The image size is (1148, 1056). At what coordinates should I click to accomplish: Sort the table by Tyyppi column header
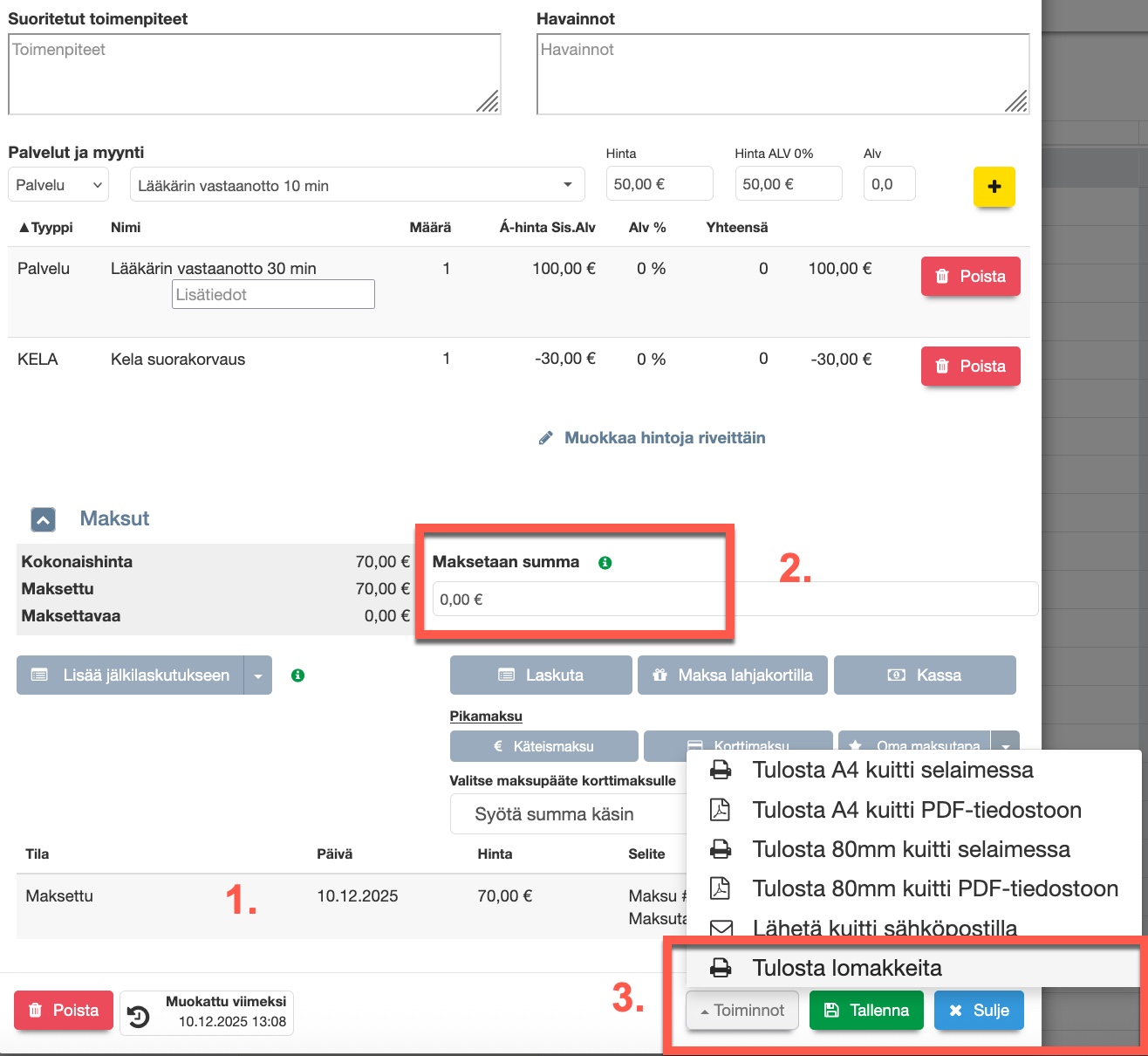[46, 228]
